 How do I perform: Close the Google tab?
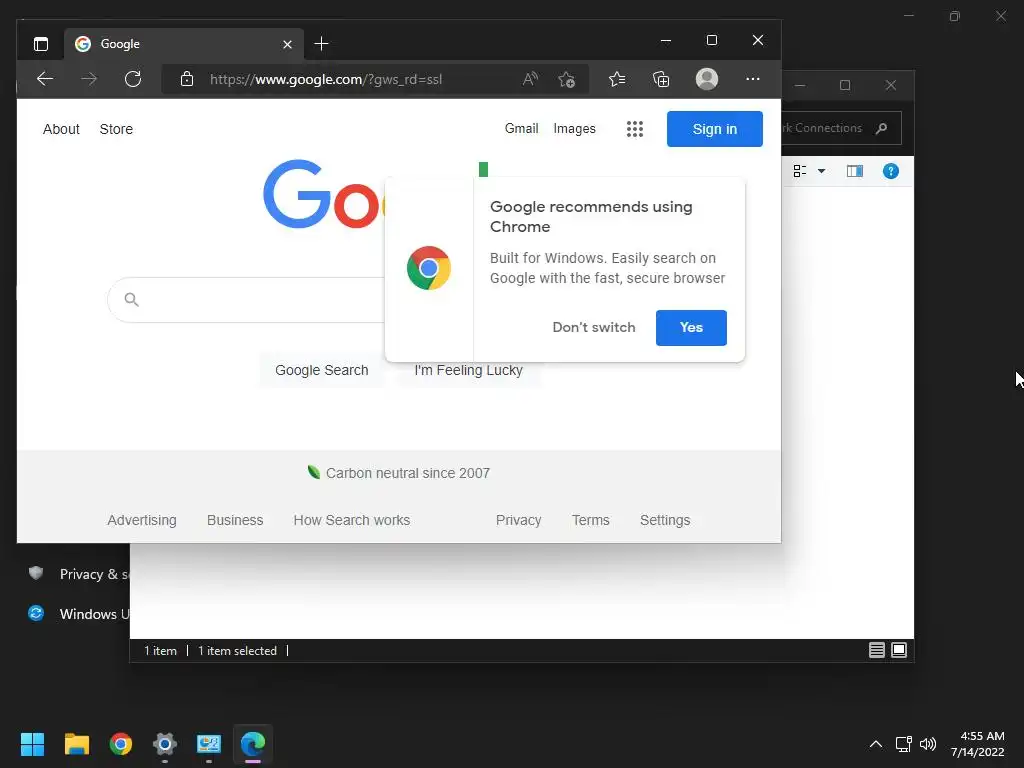(287, 44)
